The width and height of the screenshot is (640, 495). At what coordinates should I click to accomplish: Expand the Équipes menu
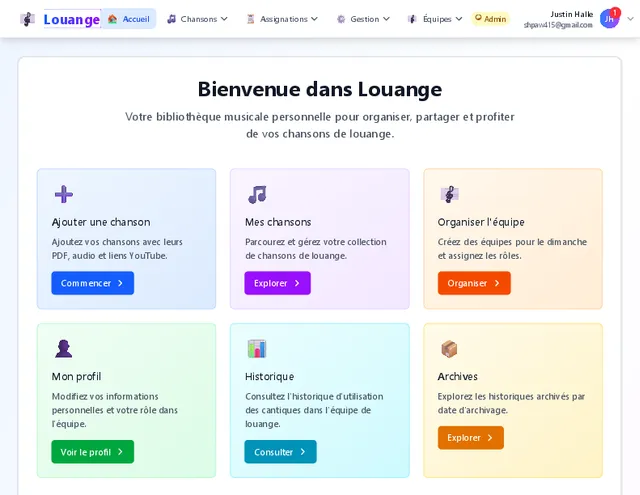tap(435, 19)
